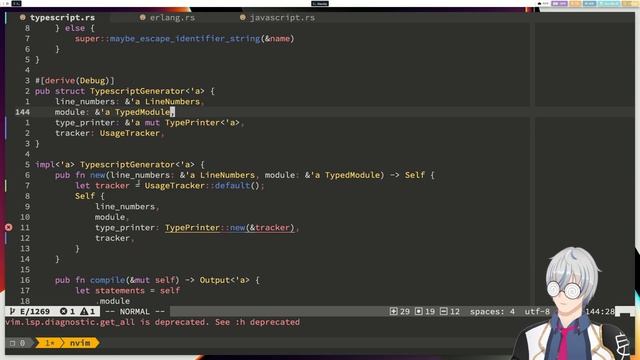Click the 'line_numbers: &'a LineNumbers' field
Image resolution: width=640 pixels, height=360 pixels.
pos(128,102)
